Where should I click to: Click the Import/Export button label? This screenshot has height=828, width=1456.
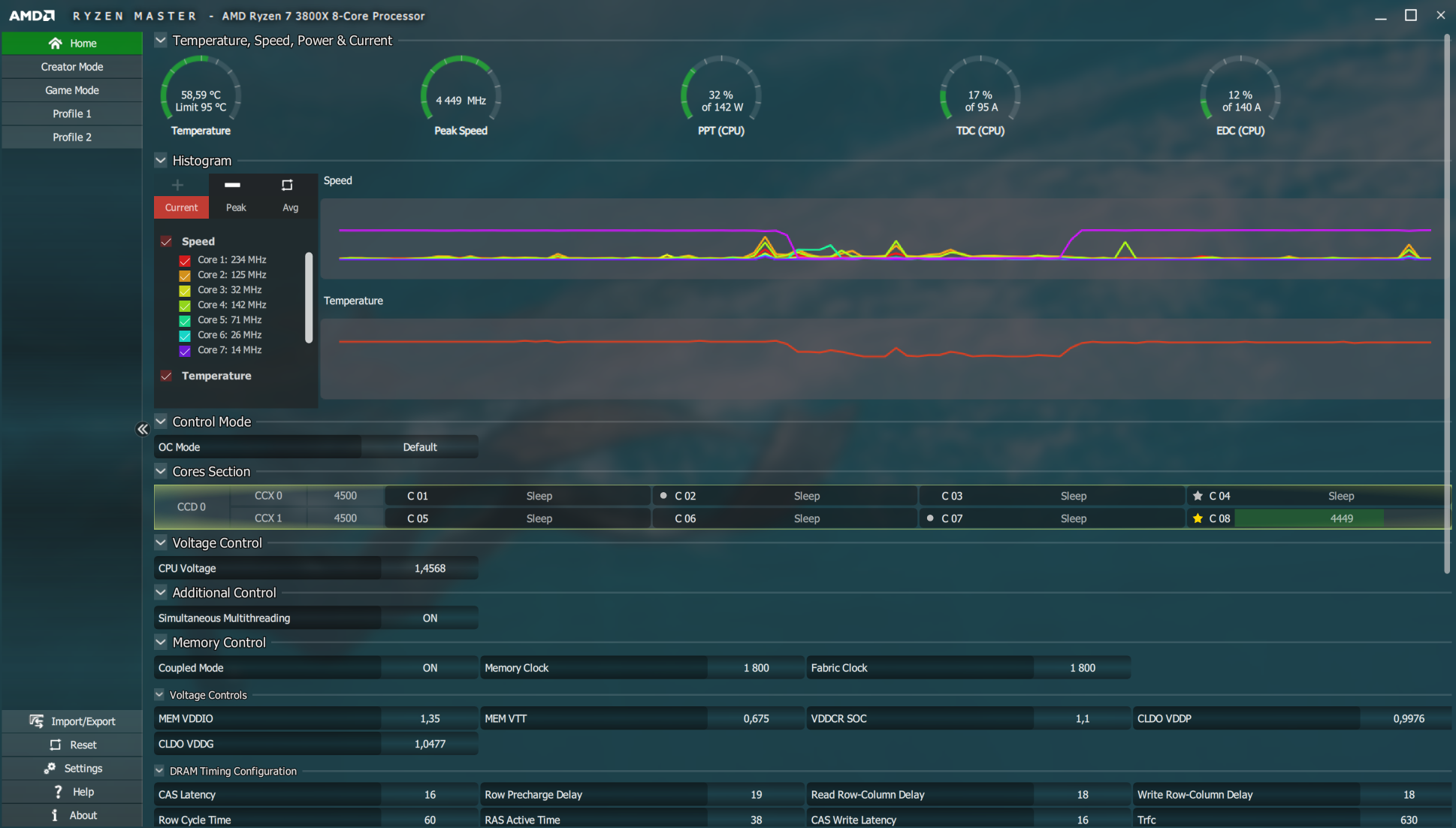click(x=83, y=721)
